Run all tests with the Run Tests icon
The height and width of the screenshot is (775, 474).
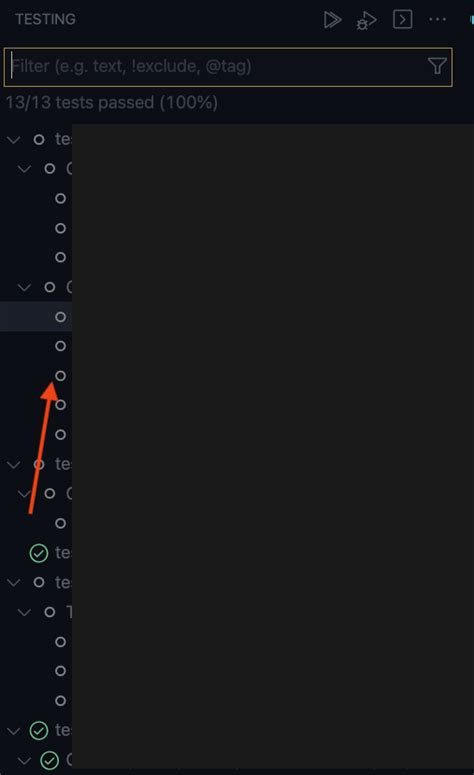coord(332,20)
